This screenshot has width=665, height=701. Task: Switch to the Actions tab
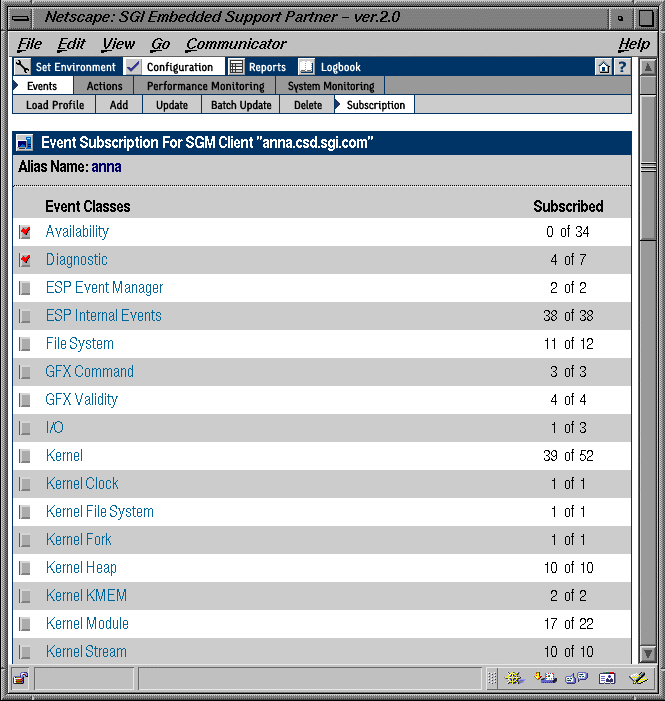pyautogui.click(x=104, y=86)
